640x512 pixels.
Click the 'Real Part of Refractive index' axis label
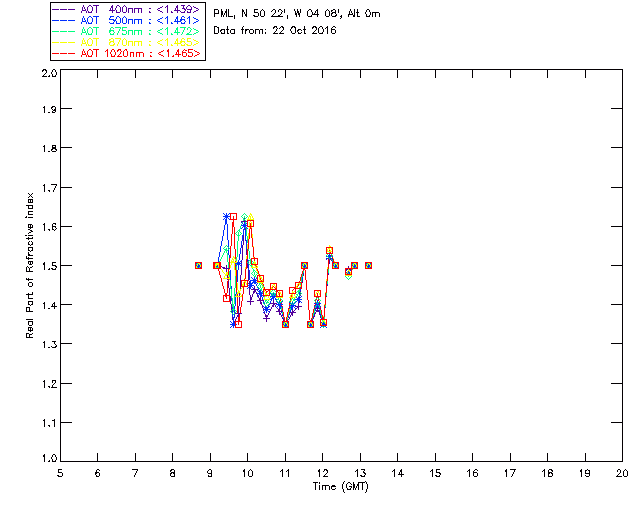coord(29,265)
